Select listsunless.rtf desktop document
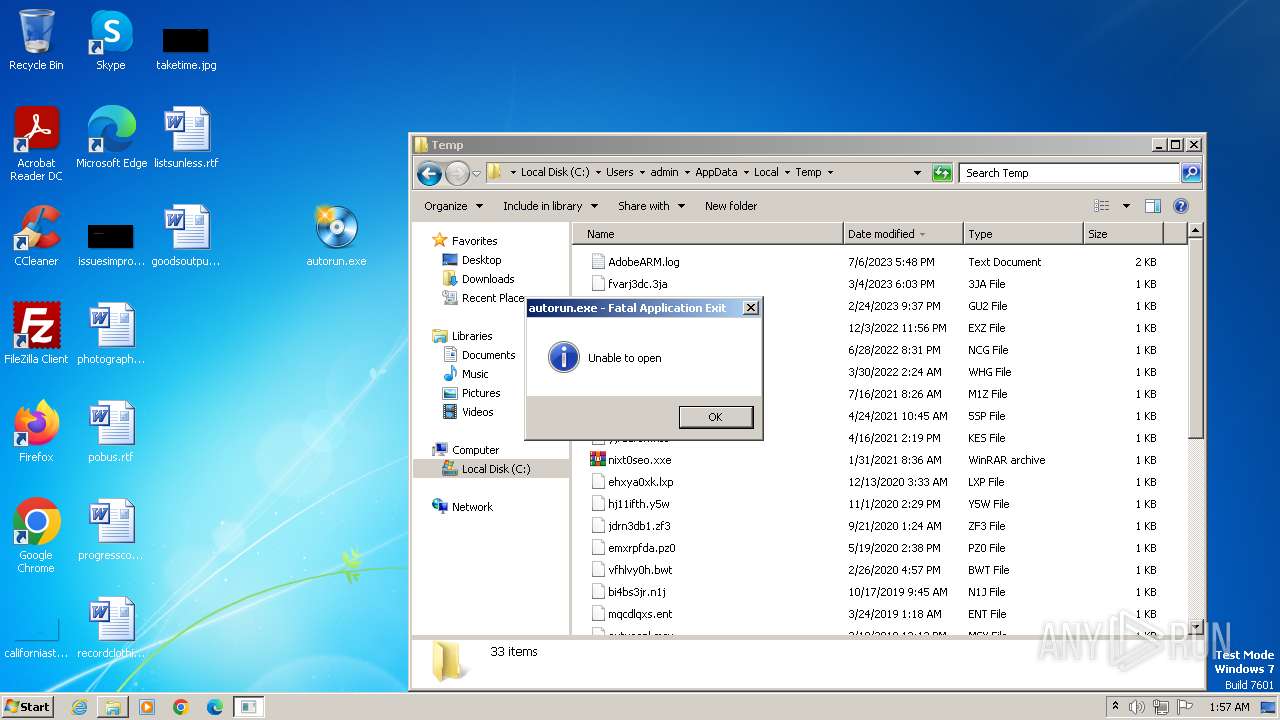Image resolution: width=1280 pixels, height=720 pixels. point(186,138)
